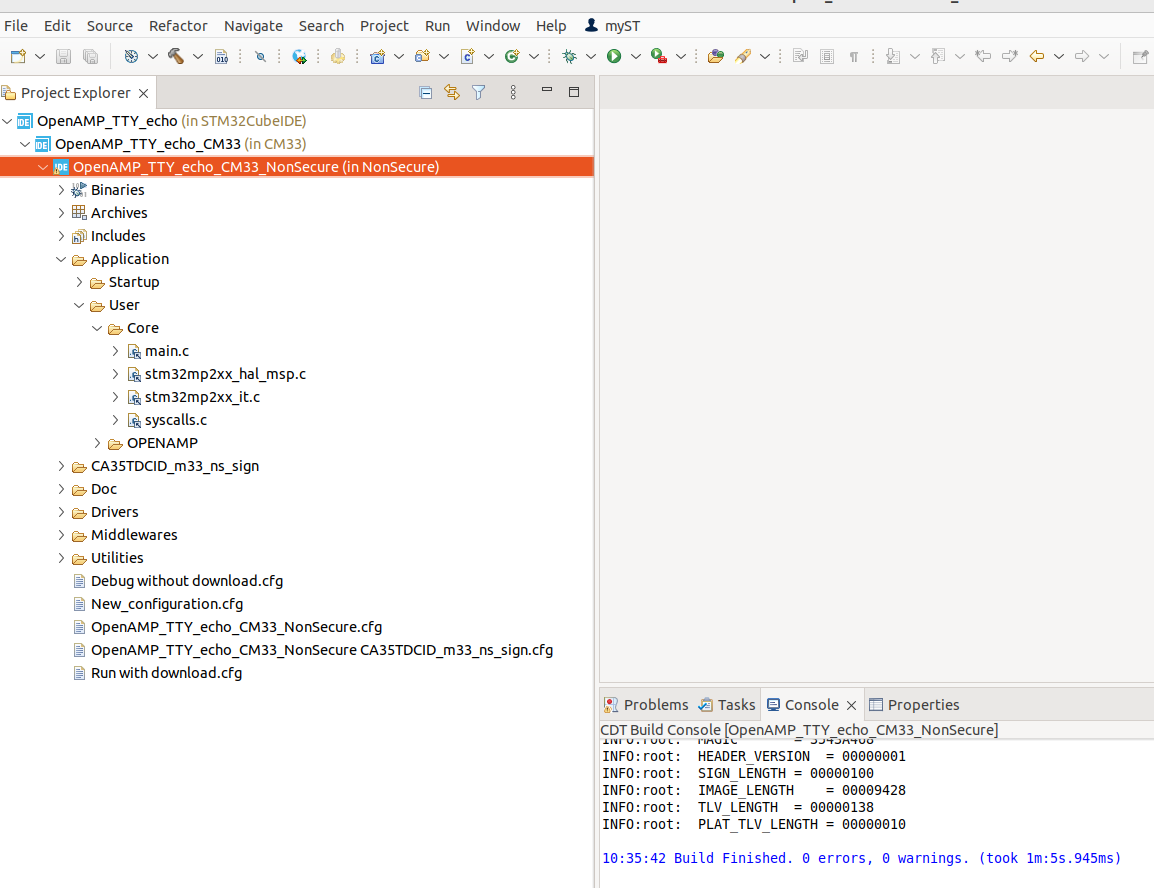Viewport: 1154px width, 888px height.
Task: Click the build configuration gear icon
Action: (131, 56)
